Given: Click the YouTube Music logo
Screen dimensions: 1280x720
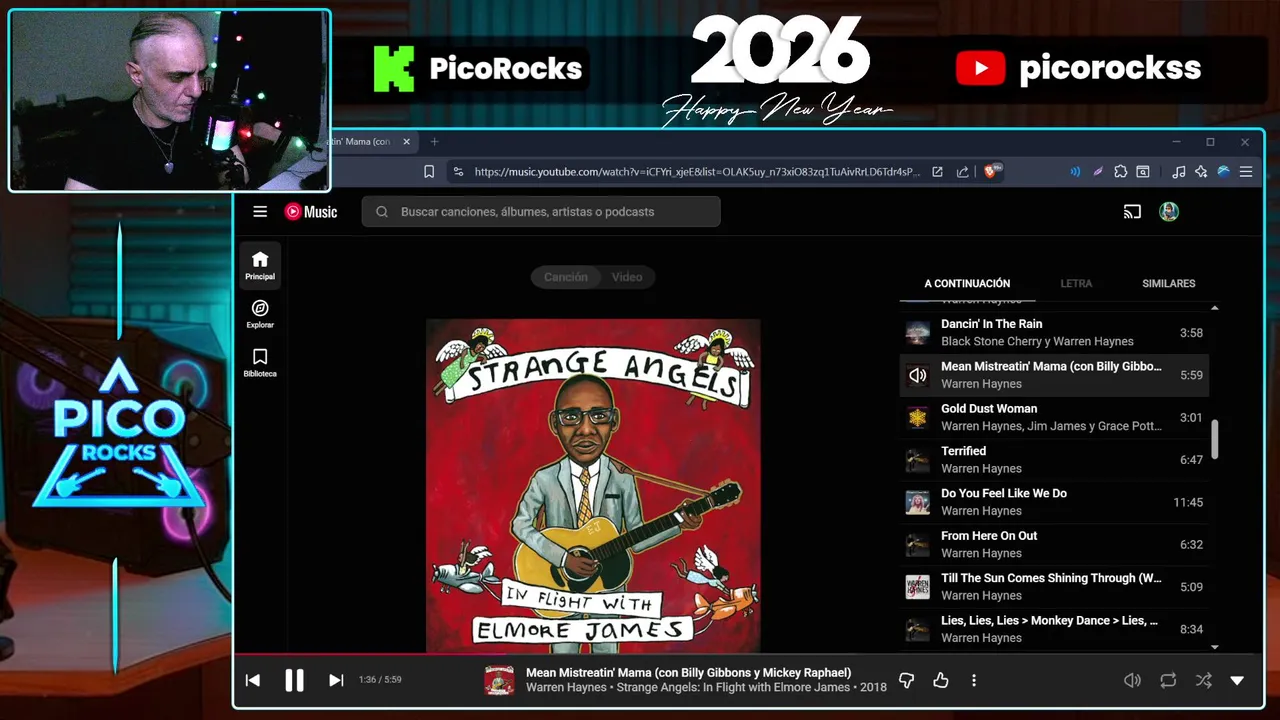Looking at the screenshot, I should click(x=311, y=212).
